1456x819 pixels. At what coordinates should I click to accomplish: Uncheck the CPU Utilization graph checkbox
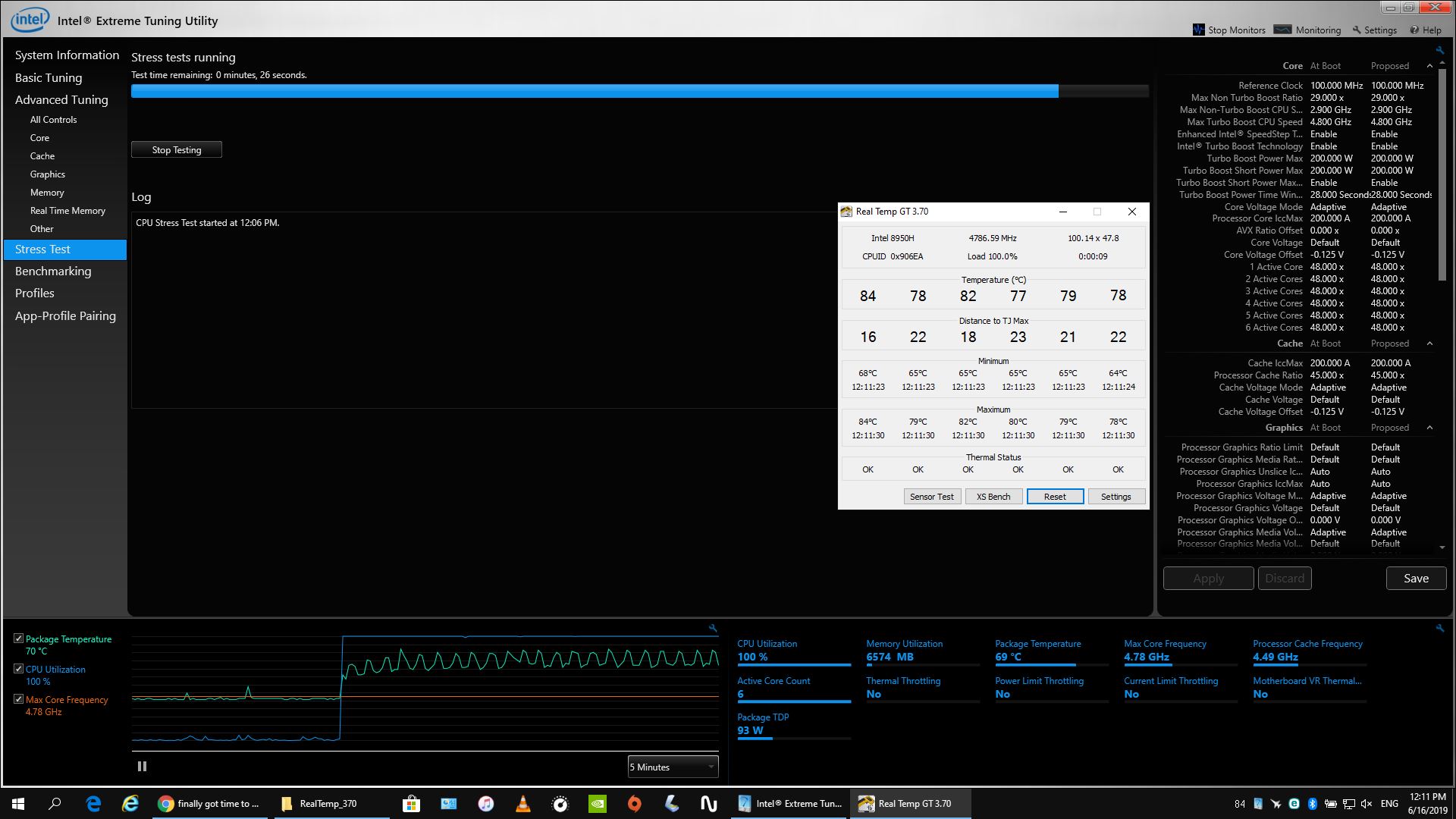tap(18, 669)
